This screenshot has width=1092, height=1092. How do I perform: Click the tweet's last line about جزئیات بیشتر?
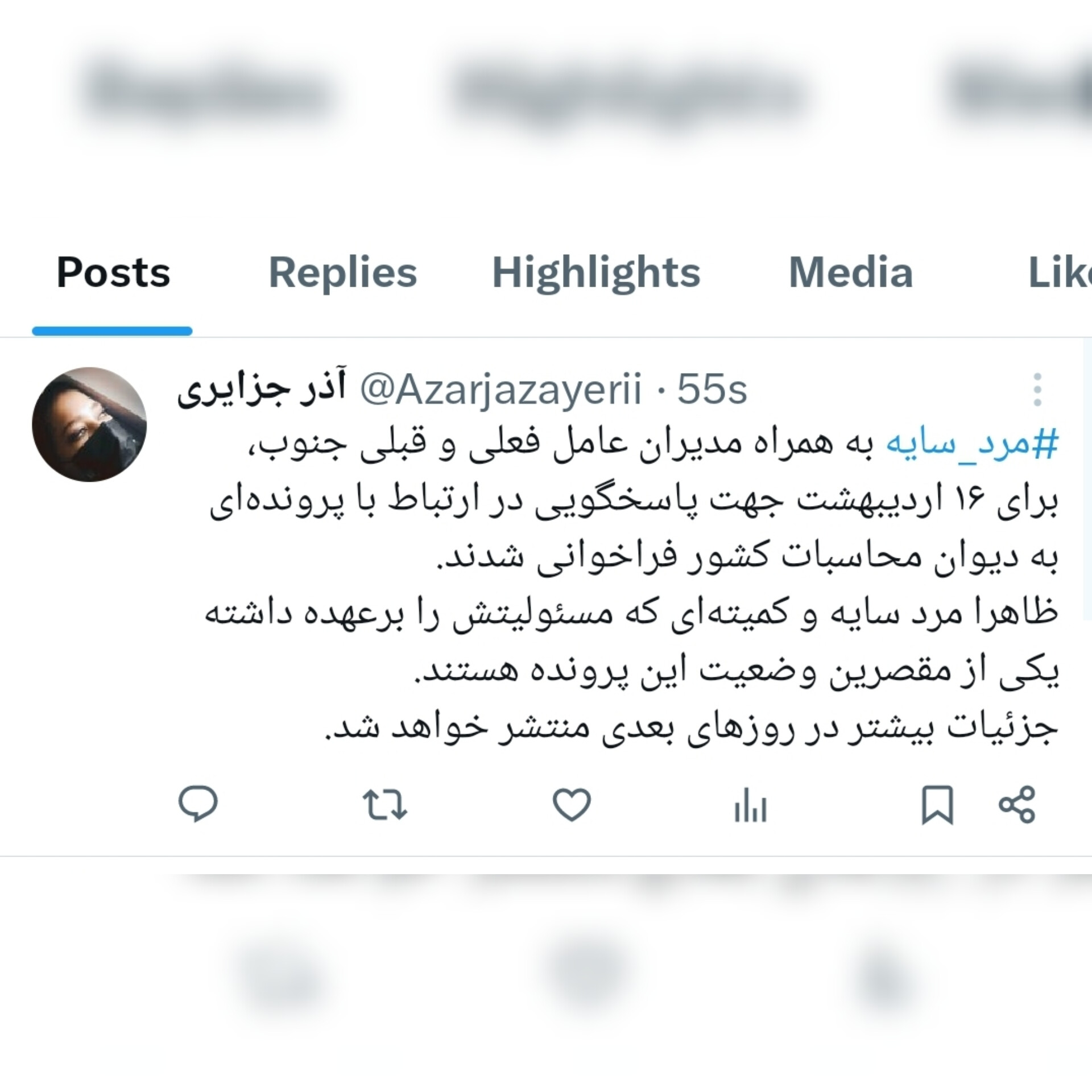click(691, 729)
